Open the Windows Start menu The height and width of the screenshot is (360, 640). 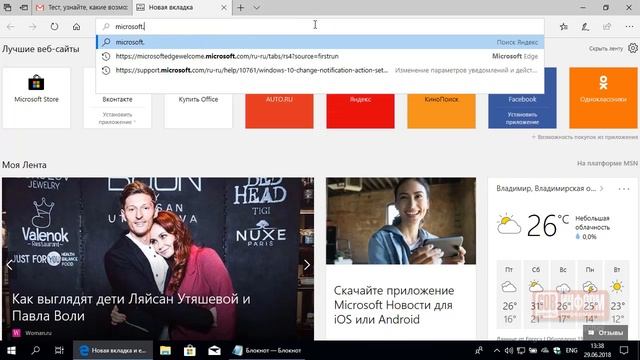click(11, 350)
